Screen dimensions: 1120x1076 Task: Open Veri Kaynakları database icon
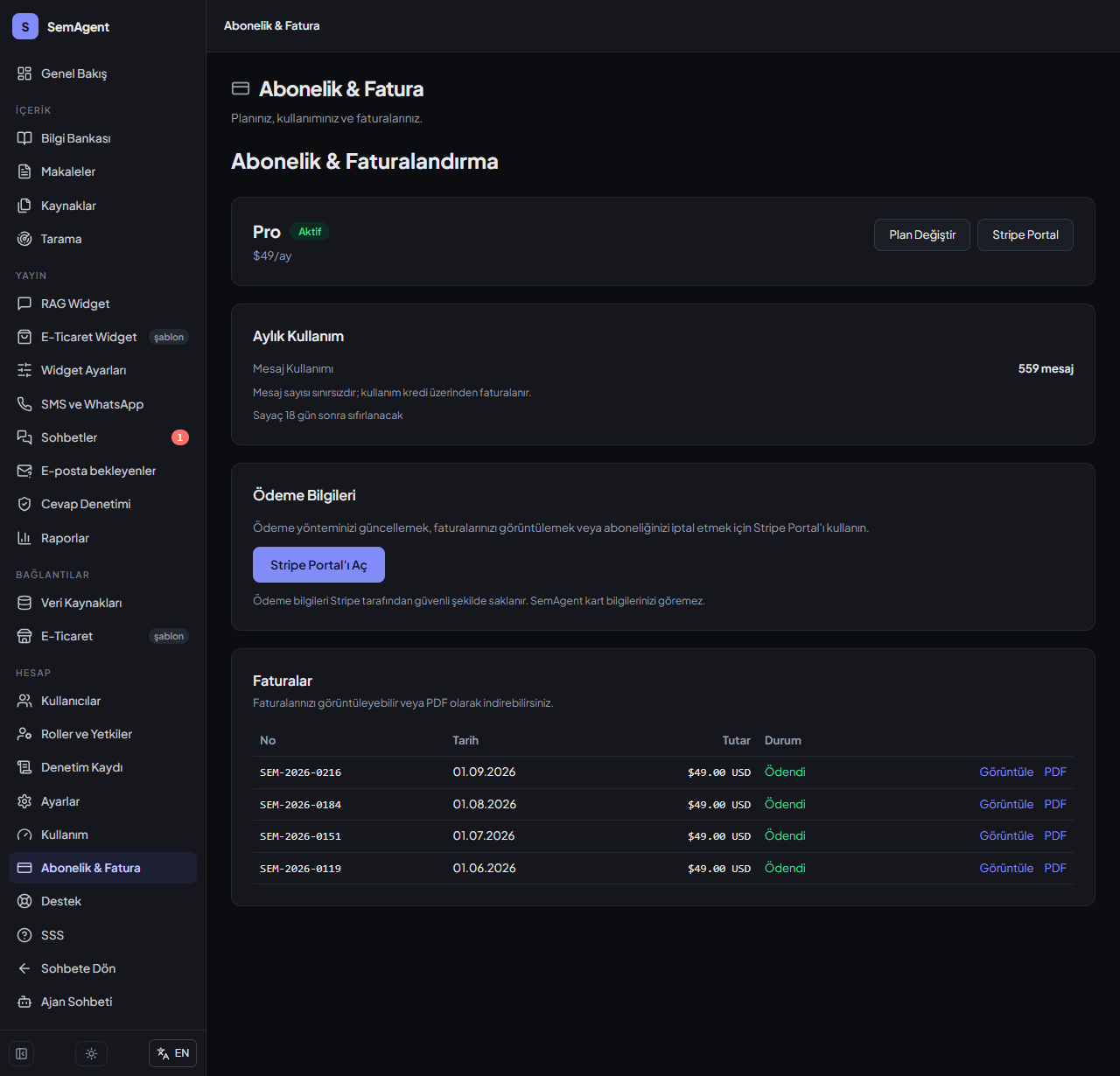coord(24,603)
